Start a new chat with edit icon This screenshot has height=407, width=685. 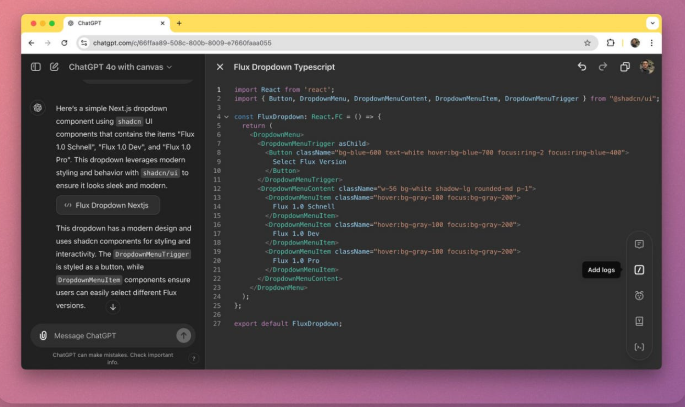[x=54, y=67]
